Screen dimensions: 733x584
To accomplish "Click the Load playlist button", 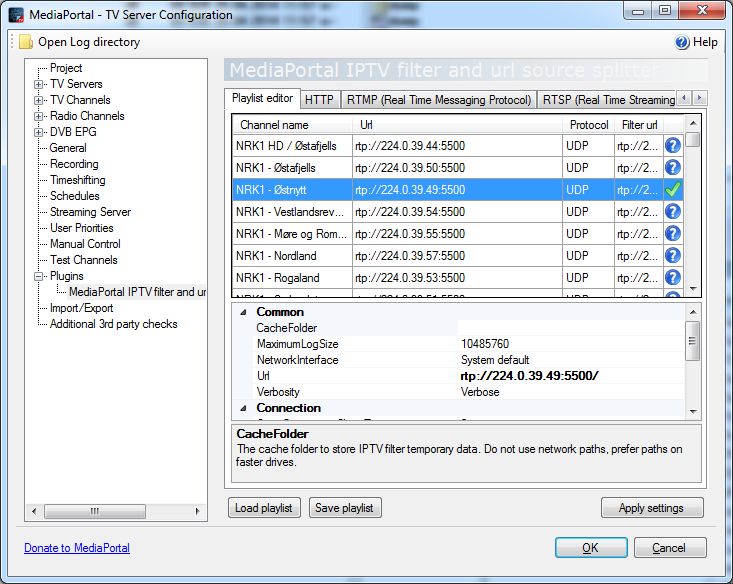I will (x=264, y=508).
